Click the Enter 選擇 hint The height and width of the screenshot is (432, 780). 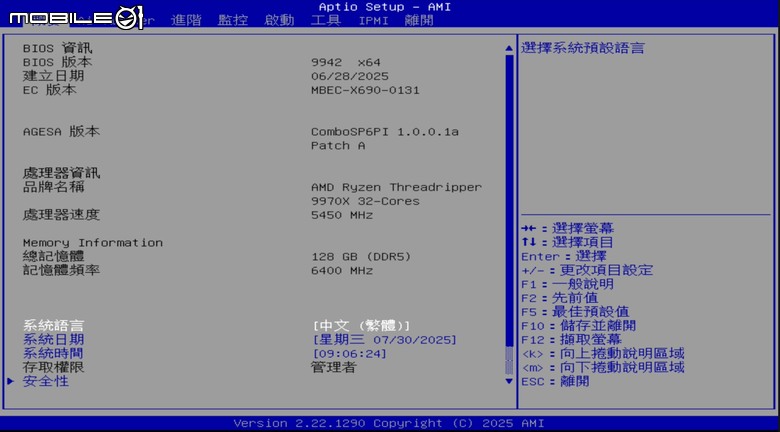(x=564, y=257)
